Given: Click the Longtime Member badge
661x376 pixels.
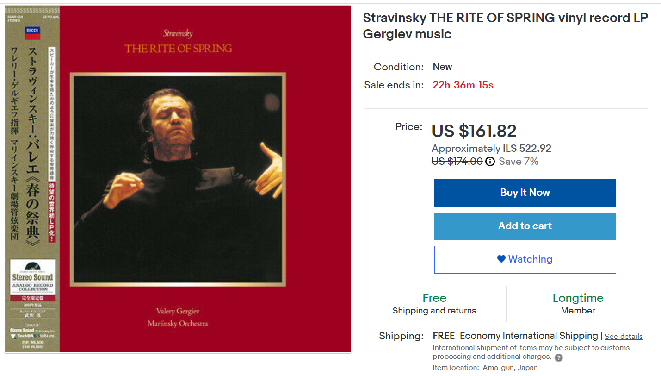Looking at the screenshot, I should (578, 304).
